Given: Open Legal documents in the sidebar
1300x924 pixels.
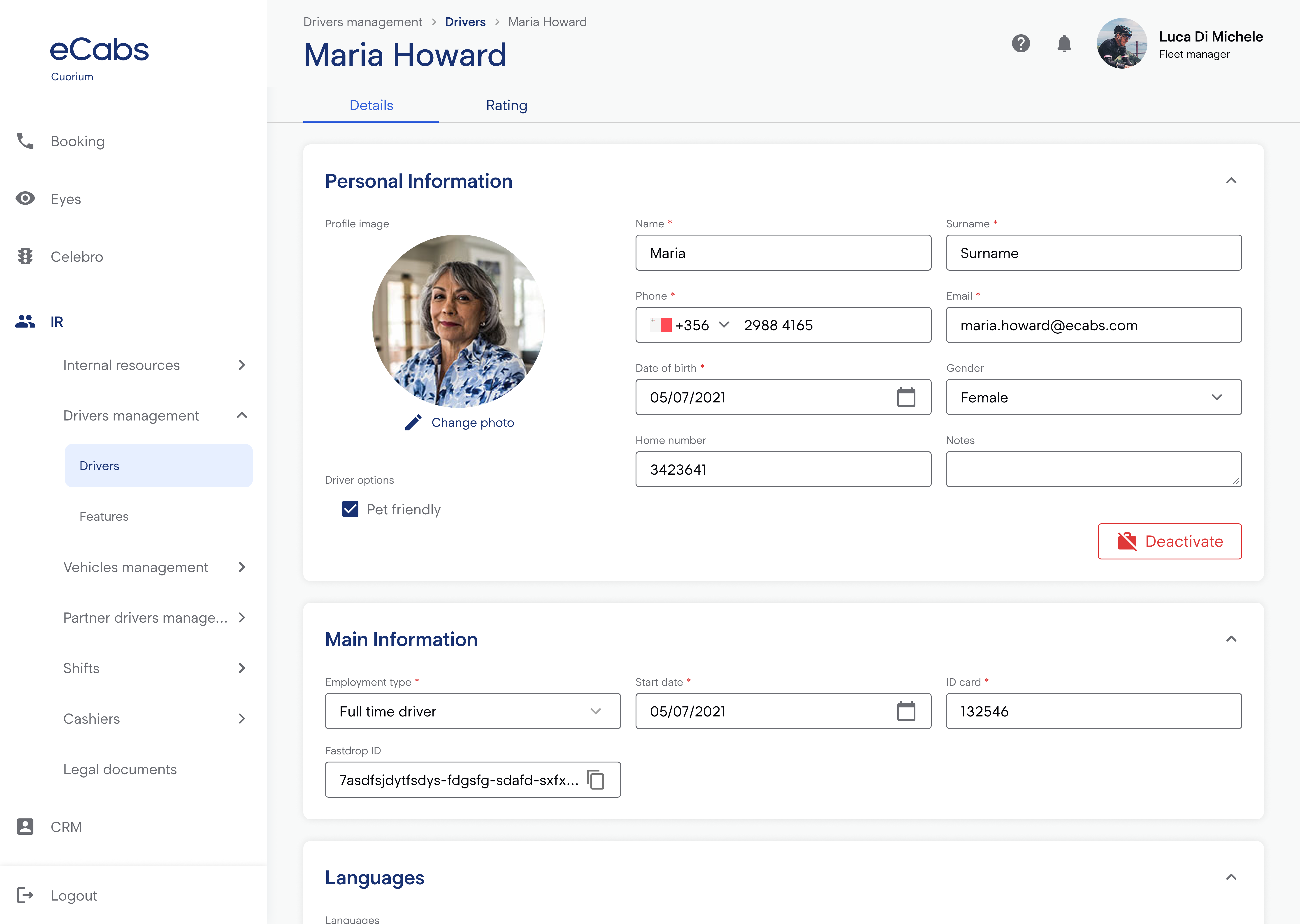Looking at the screenshot, I should pos(120,769).
